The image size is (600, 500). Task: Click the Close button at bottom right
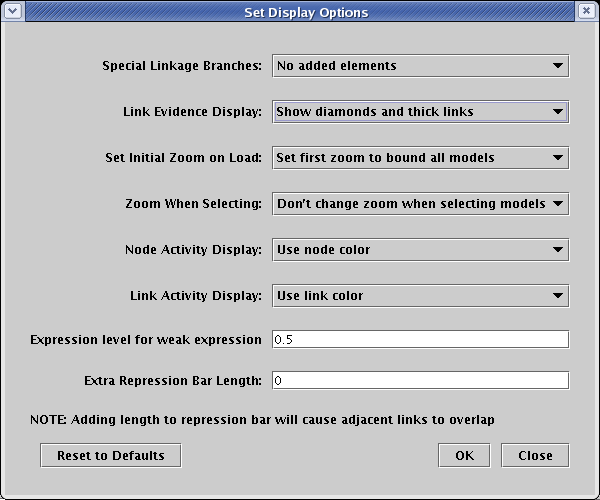[535, 455]
